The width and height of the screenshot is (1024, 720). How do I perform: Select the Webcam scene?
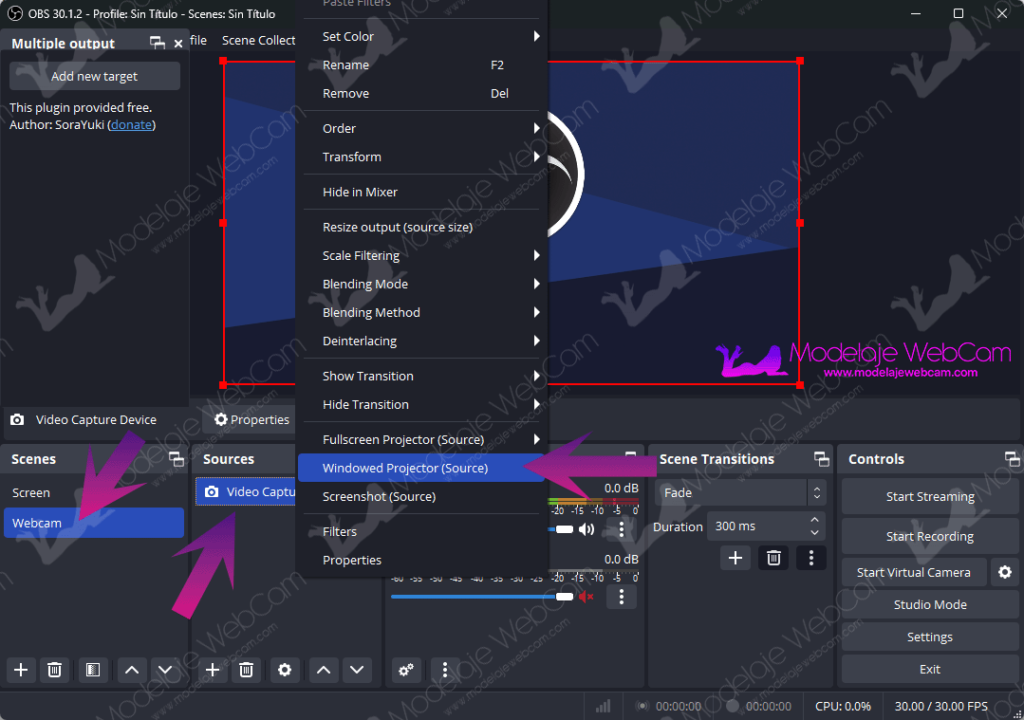94,523
